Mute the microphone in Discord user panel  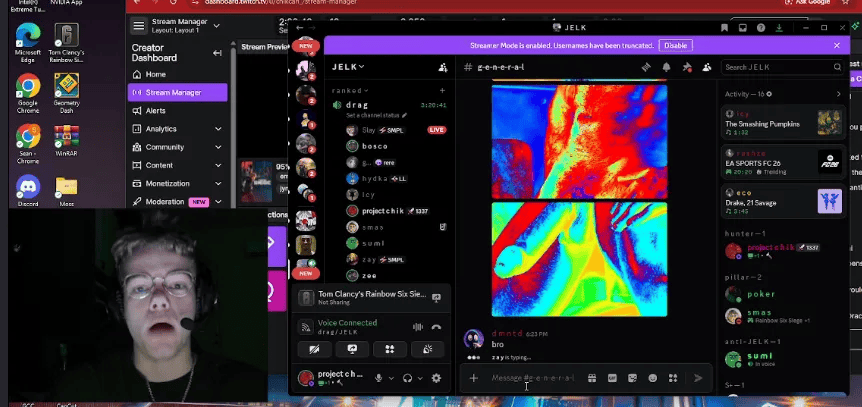378,378
